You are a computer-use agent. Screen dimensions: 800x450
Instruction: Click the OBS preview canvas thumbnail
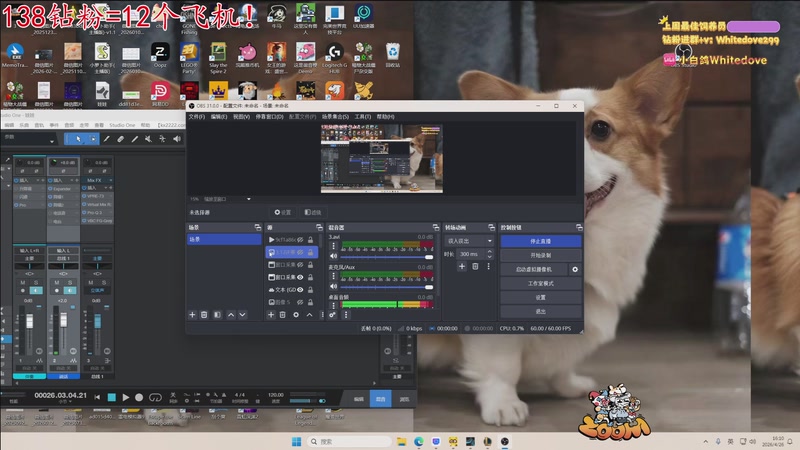[x=382, y=158]
